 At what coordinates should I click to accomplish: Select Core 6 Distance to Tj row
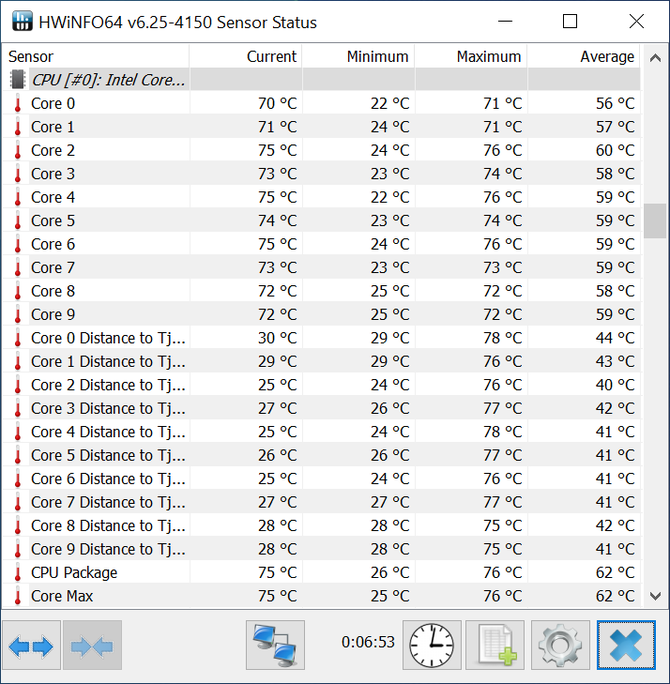pos(322,479)
